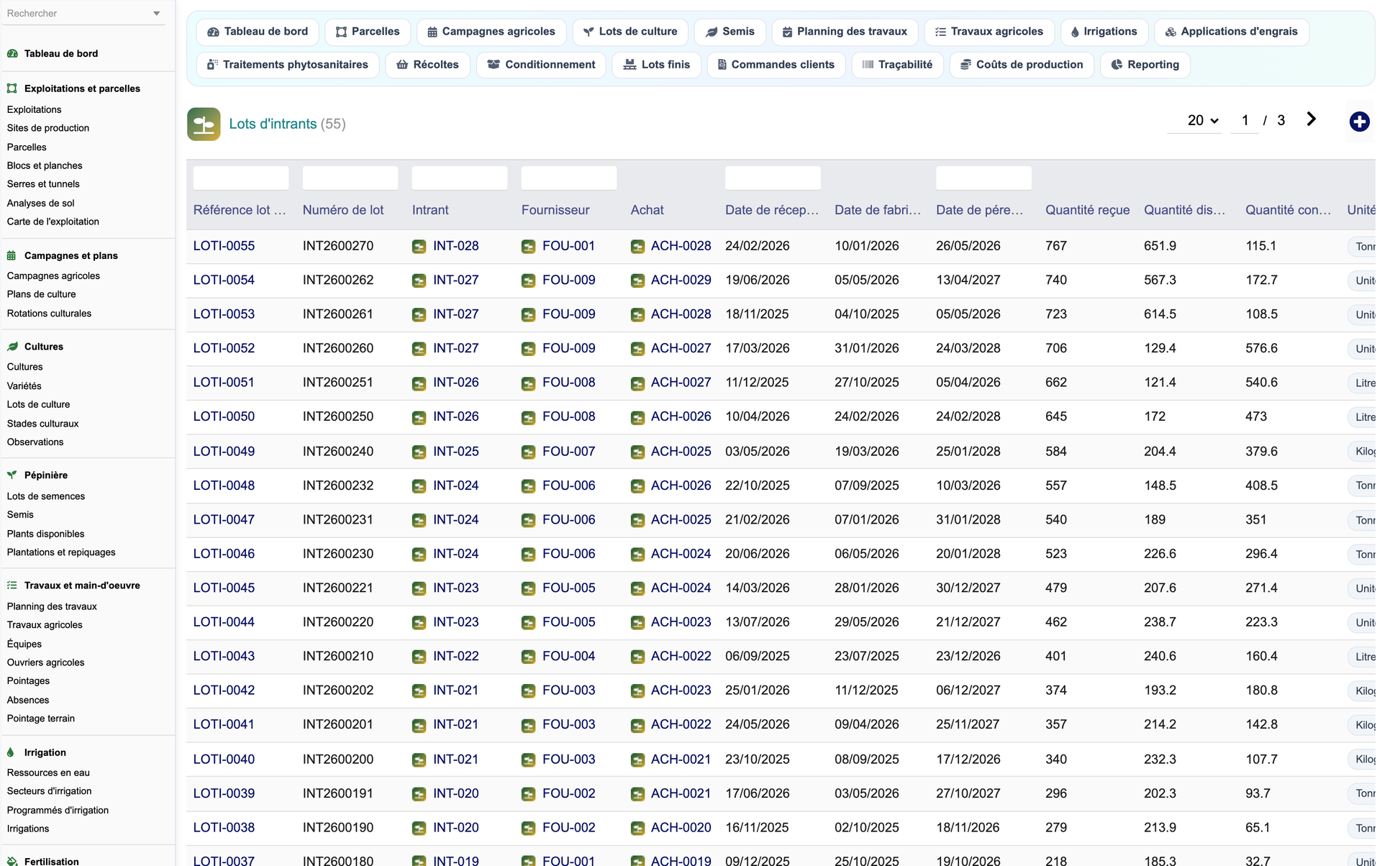Open lot LOTI-0038 link
The image size is (1400, 866).
tap(224, 828)
